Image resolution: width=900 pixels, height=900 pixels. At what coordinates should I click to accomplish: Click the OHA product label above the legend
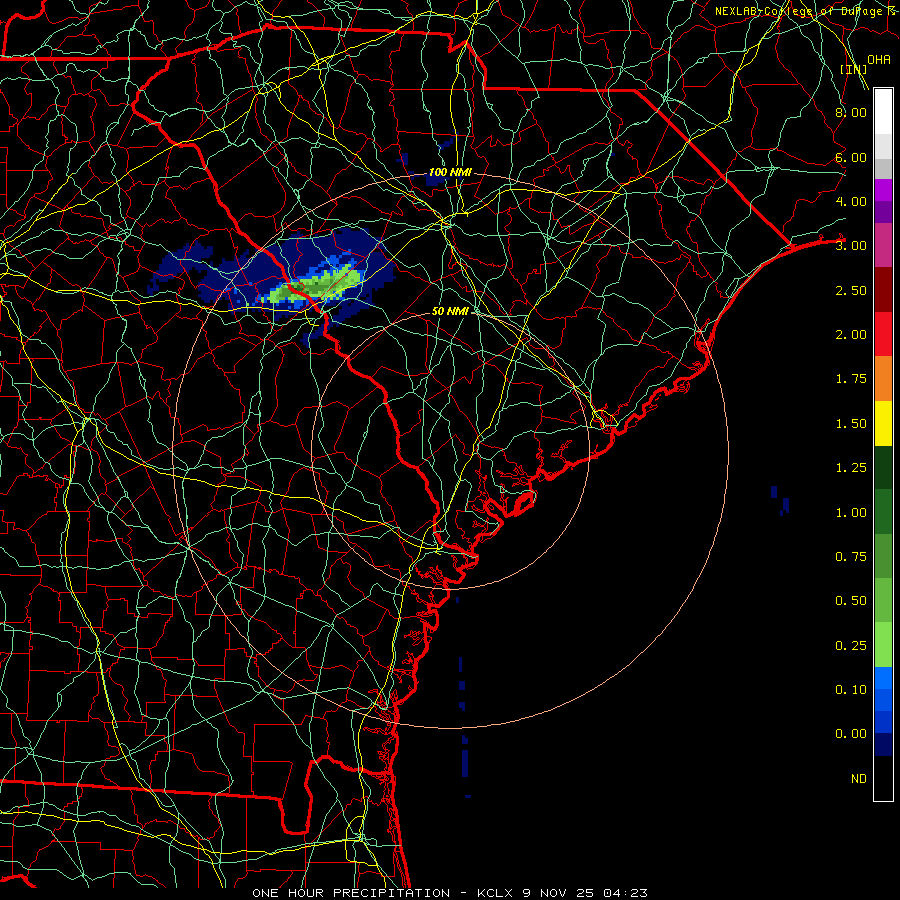click(879, 59)
